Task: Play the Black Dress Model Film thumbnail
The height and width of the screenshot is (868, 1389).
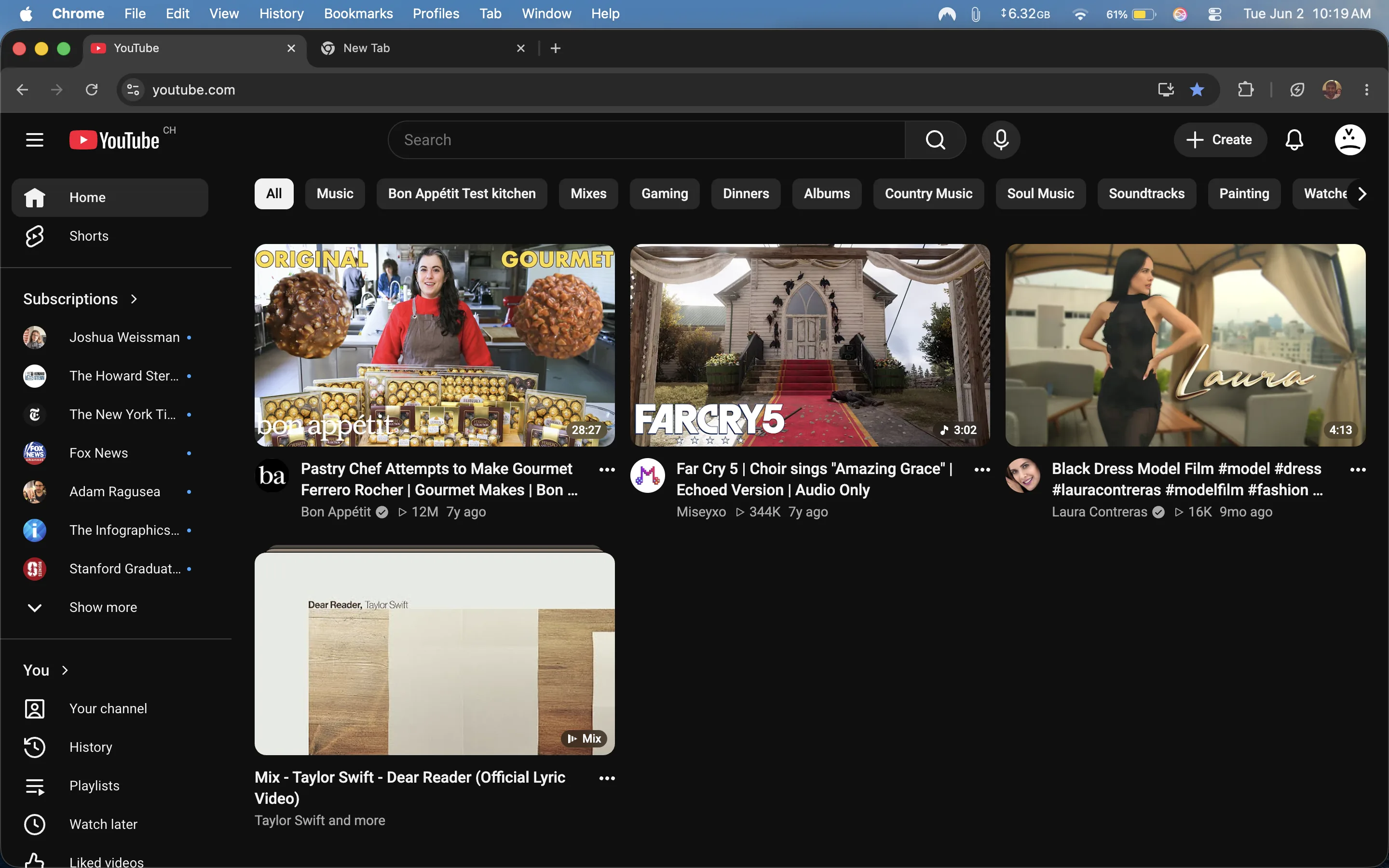Action: (1185, 345)
